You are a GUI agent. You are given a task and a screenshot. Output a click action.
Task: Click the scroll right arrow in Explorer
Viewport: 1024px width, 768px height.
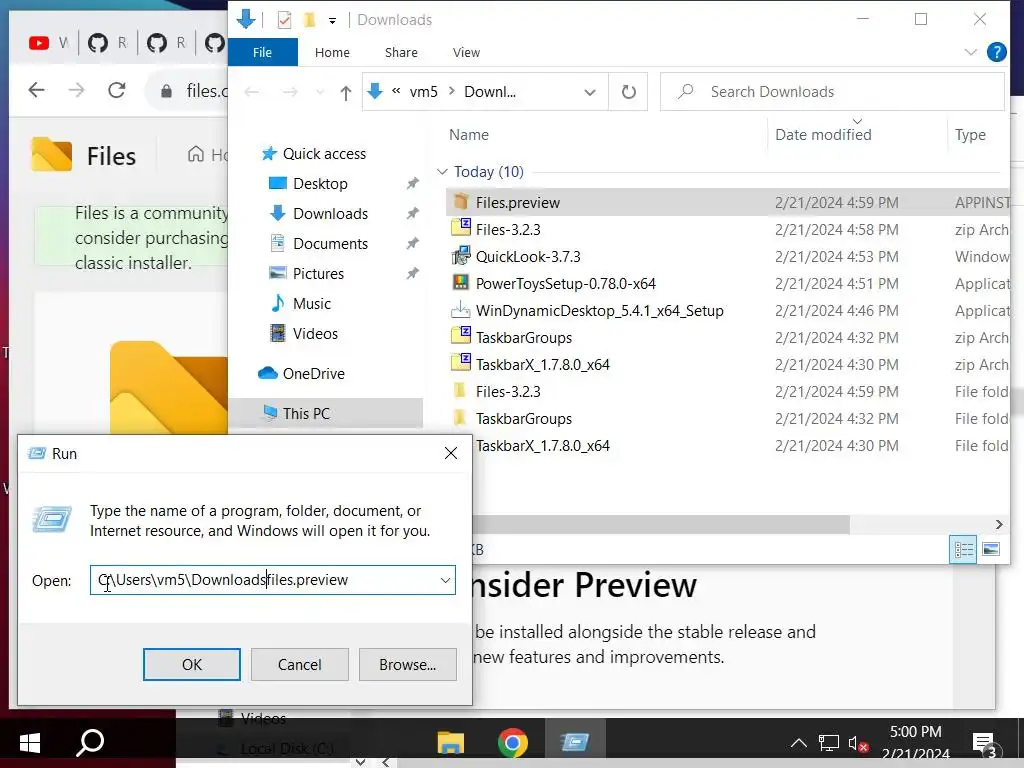point(999,524)
